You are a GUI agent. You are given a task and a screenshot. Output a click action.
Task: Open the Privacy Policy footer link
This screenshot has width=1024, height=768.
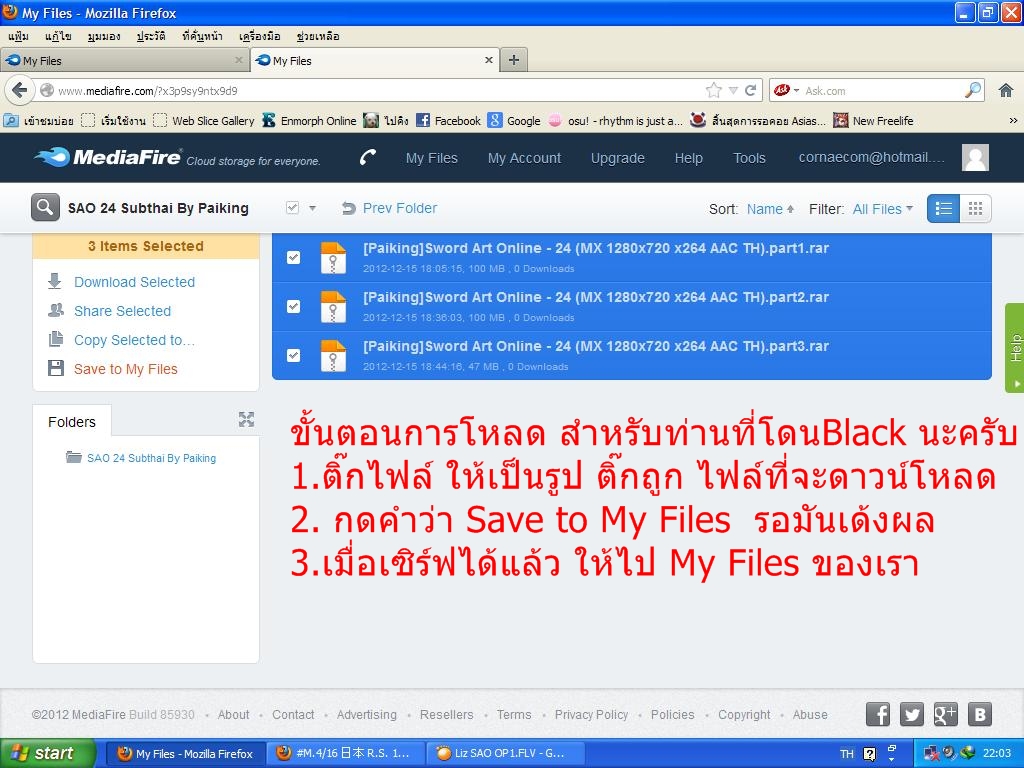[x=591, y=714]
